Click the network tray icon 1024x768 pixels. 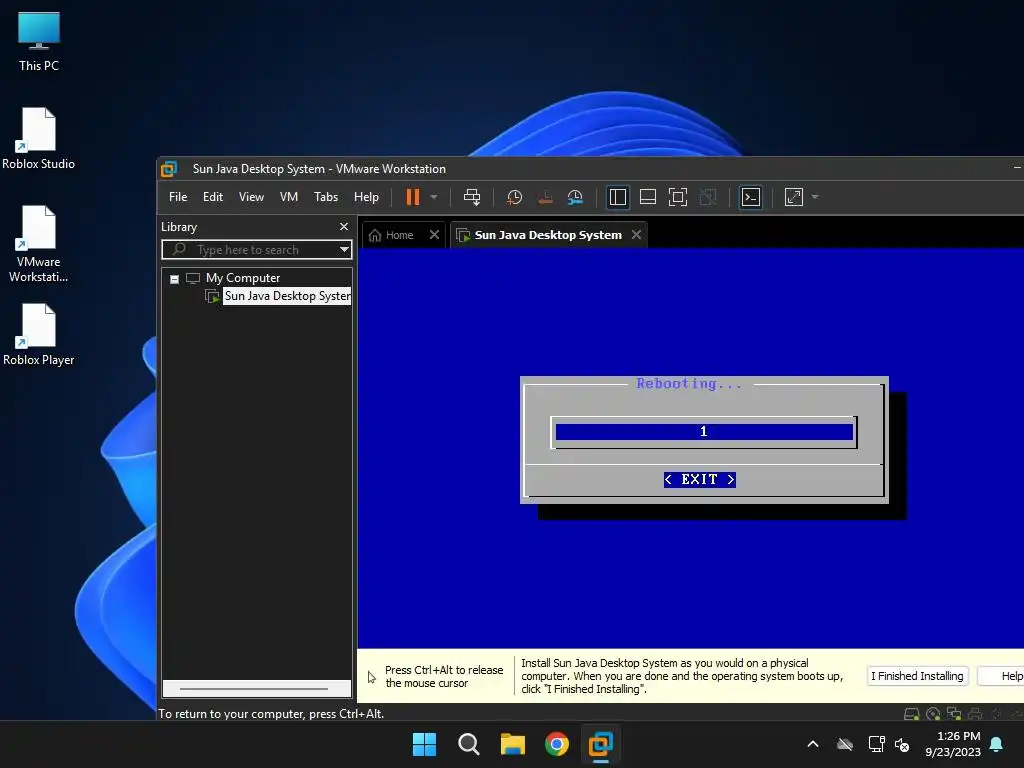tap(876, 744)
